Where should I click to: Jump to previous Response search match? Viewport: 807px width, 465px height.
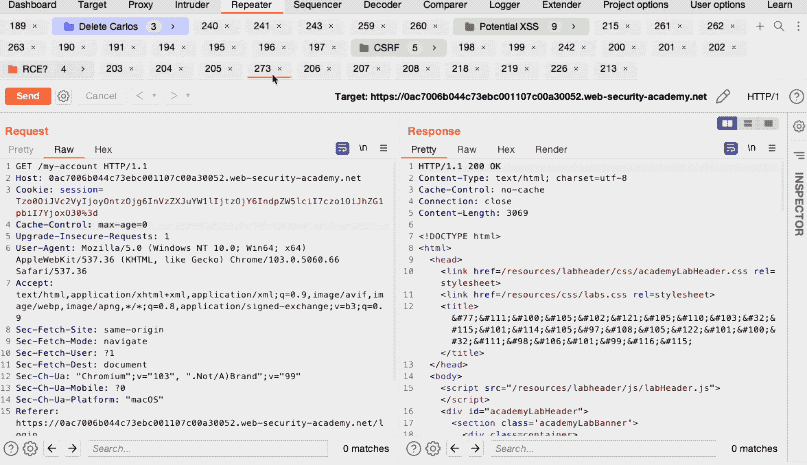pos(454,449)
